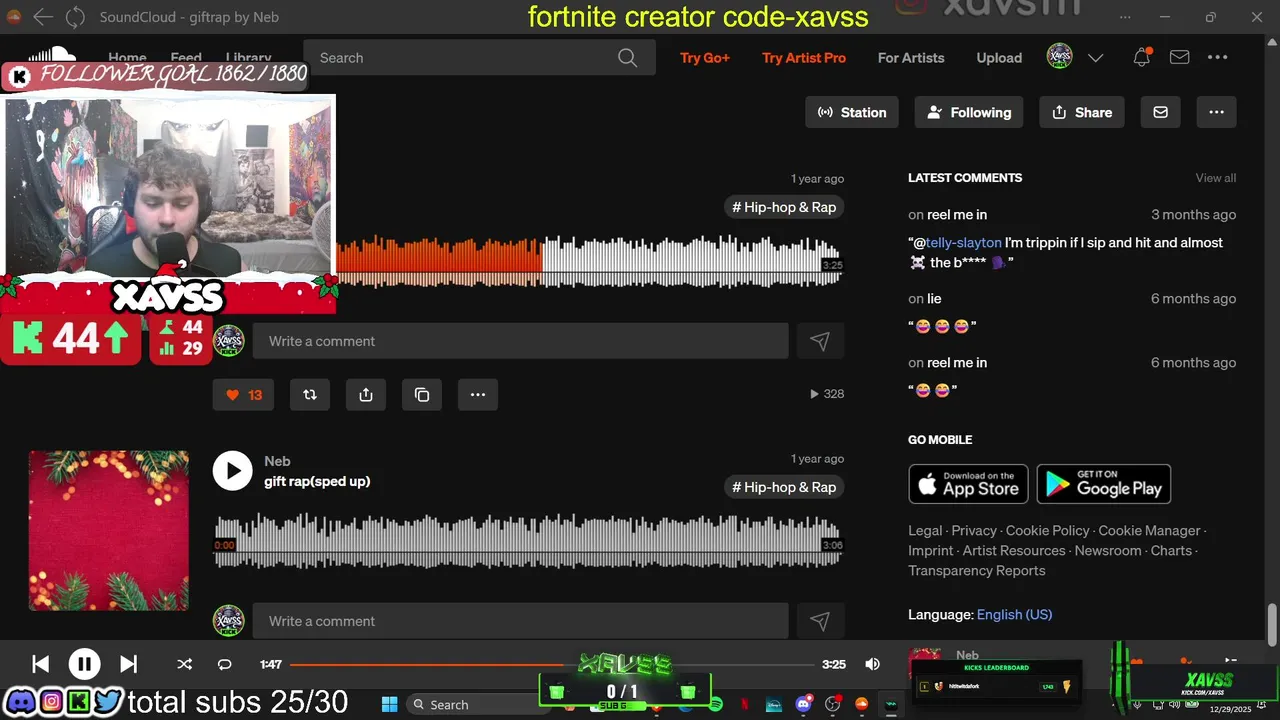Open the more options button beside message

point(1216,112)
